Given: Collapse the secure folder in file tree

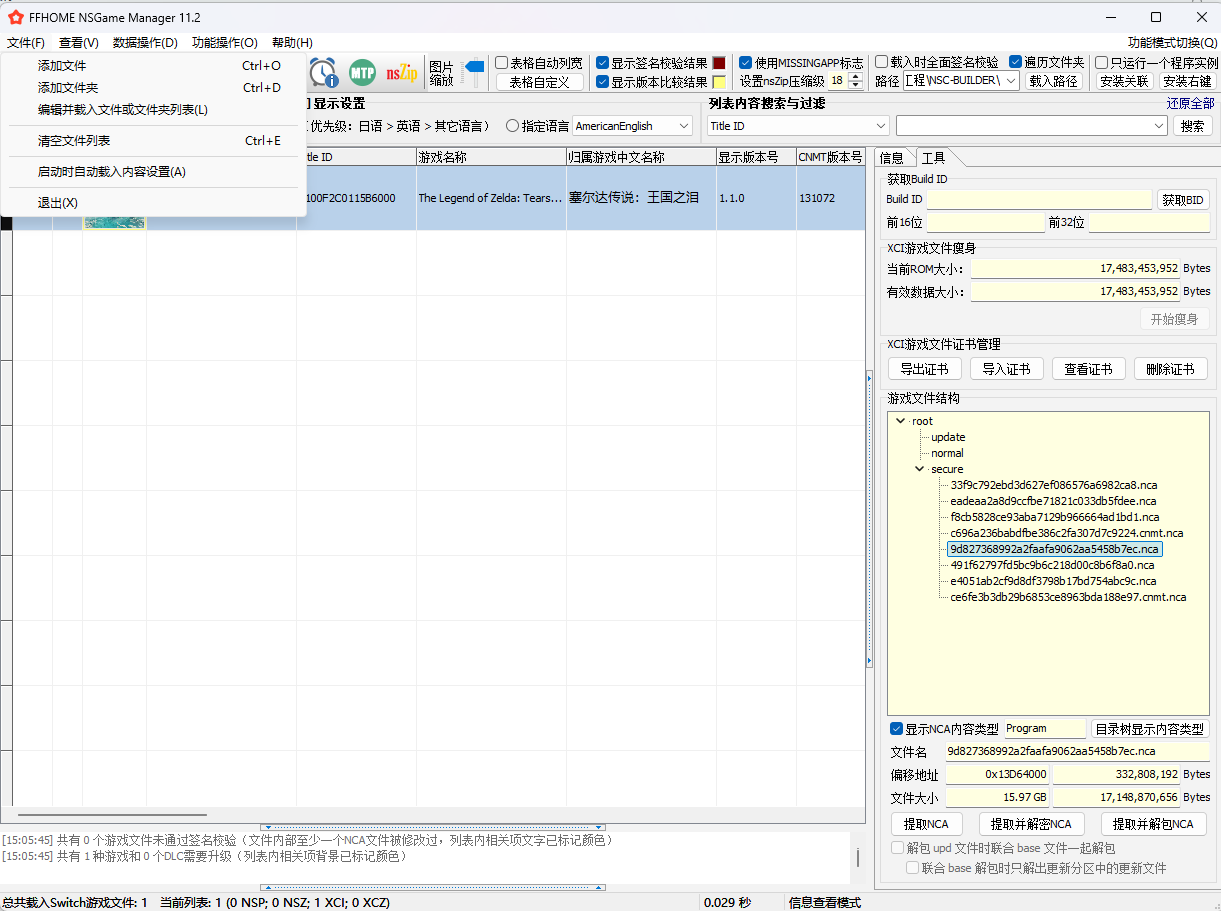Looking at the screenshot, I should pos(920,469).
